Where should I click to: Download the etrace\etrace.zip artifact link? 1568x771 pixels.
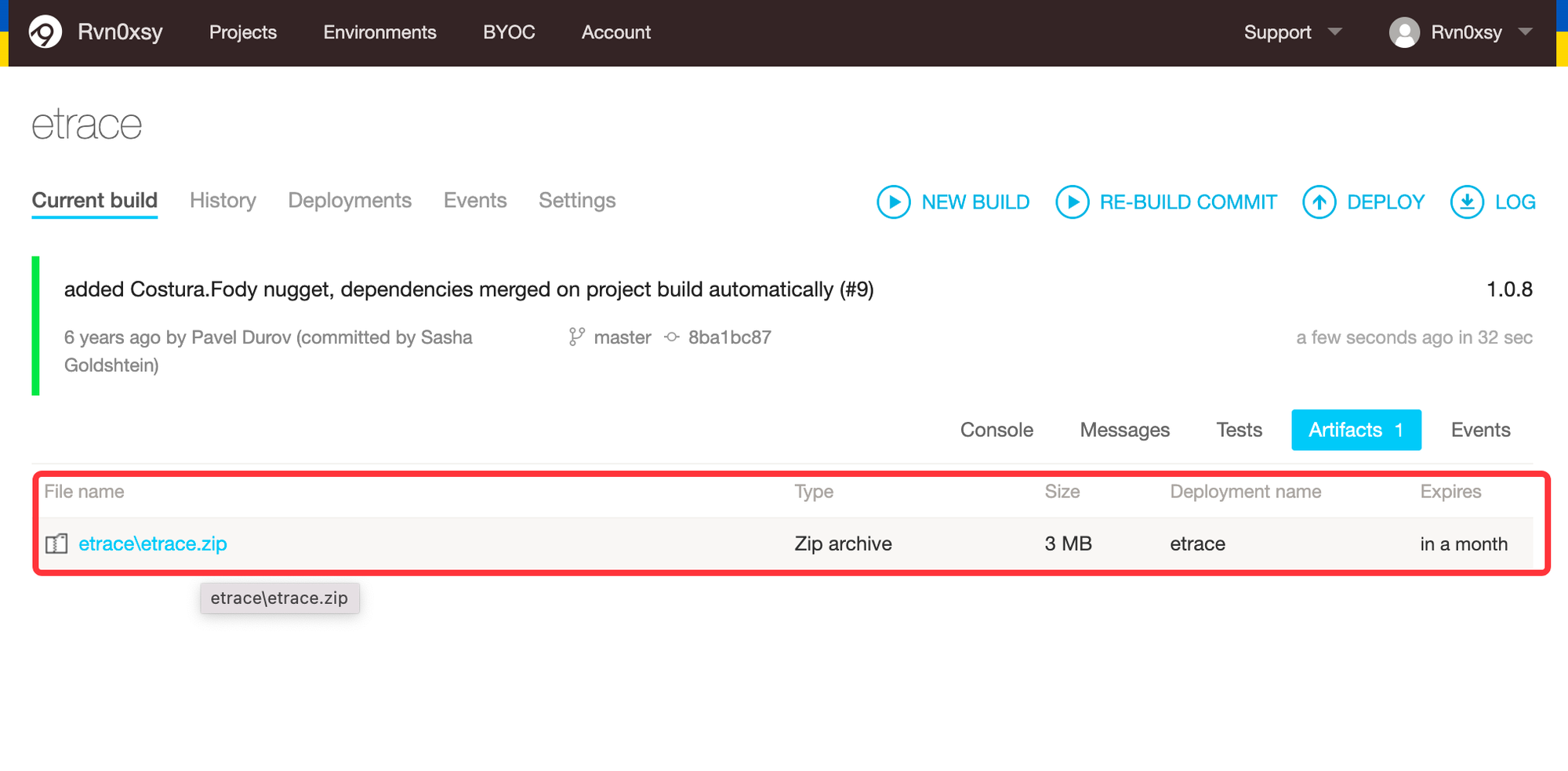click(153, 544)
